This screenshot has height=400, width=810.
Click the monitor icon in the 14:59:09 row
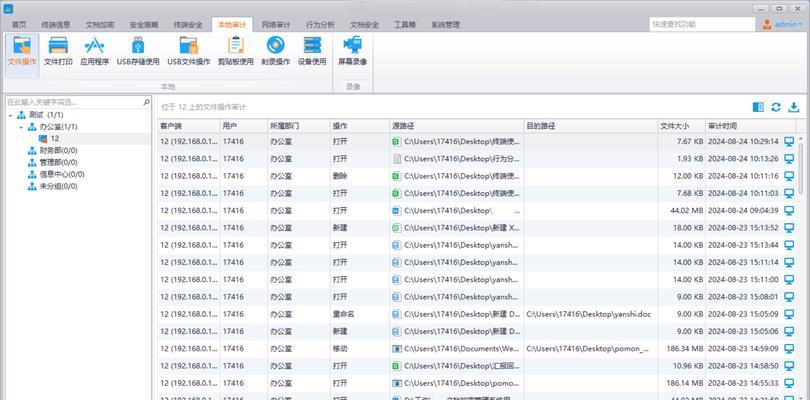click(x=789, y=349)
